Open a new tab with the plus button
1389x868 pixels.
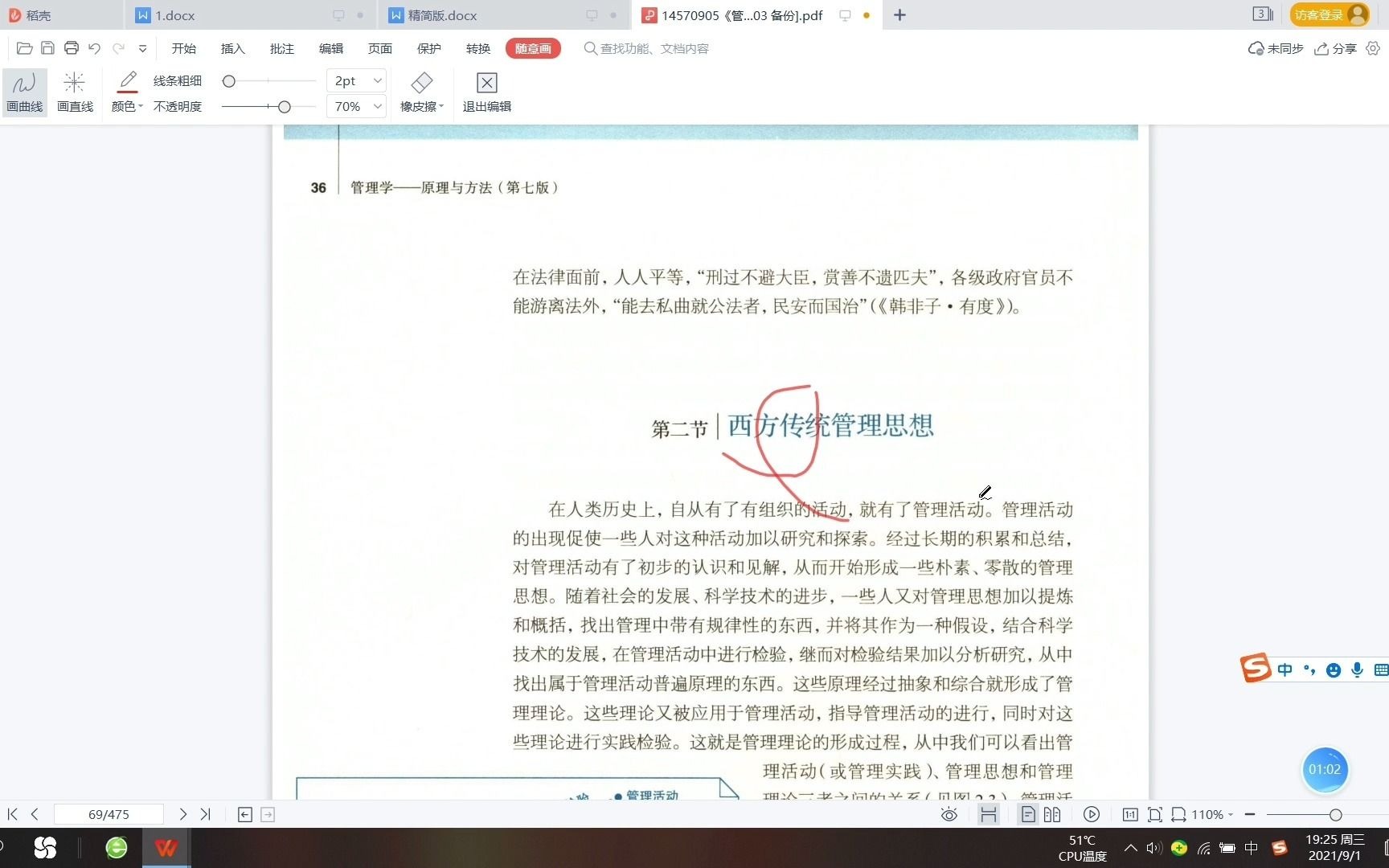click(899, 15)
